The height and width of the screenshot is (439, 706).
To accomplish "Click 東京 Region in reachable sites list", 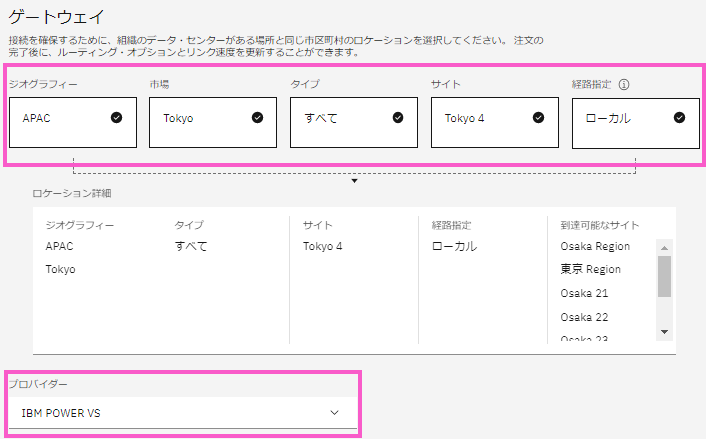I will (x=591, y=269).
